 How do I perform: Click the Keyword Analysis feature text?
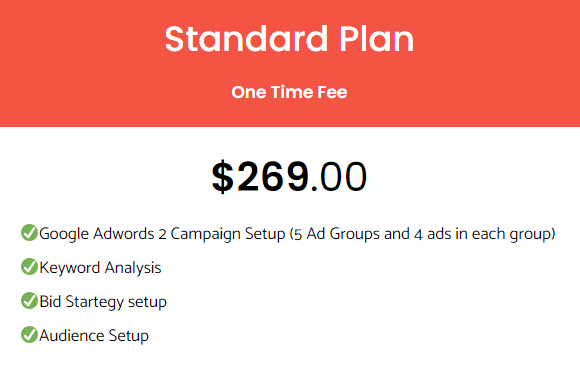pyautogui.click(x=100, y=268)
